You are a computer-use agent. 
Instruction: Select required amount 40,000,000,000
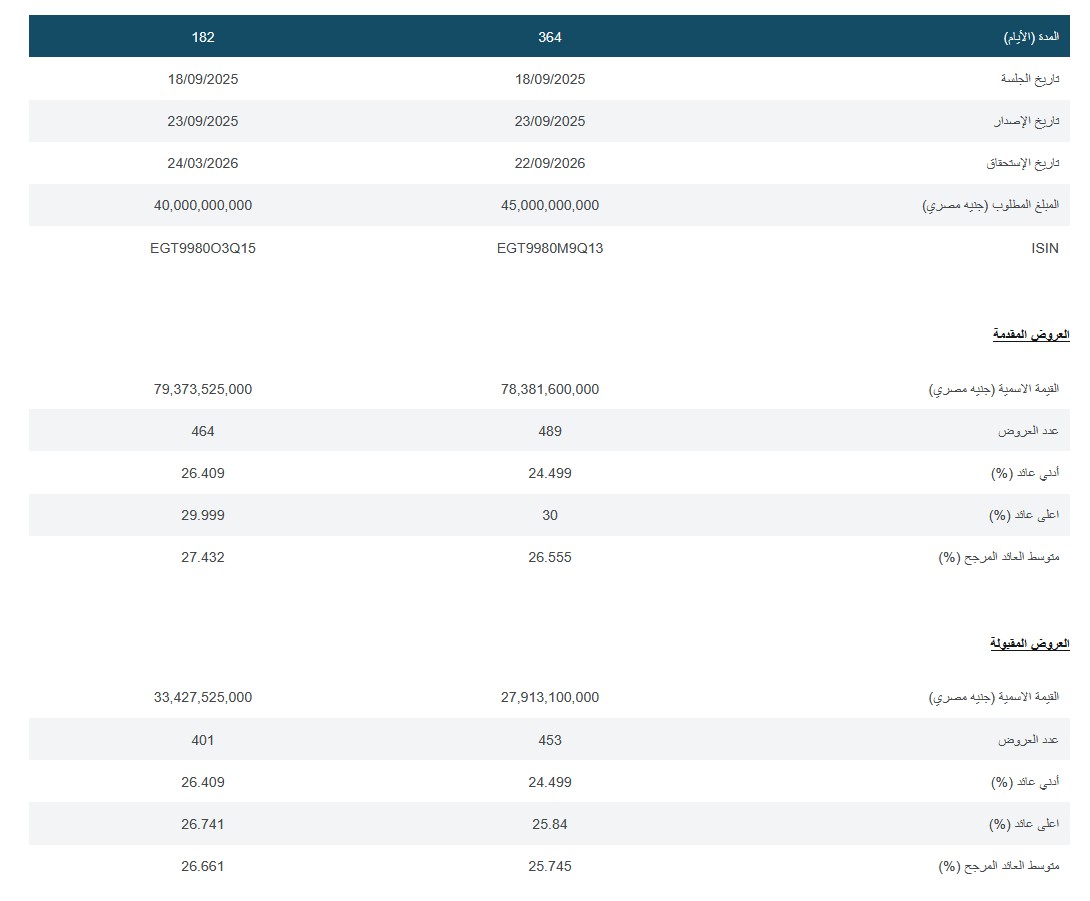(x=203, y=206)
